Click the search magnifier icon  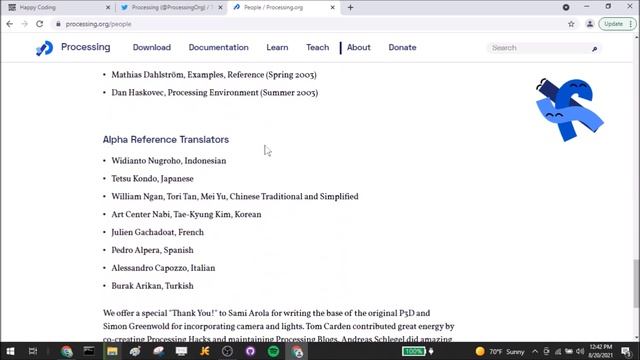[x=595, y=49]
